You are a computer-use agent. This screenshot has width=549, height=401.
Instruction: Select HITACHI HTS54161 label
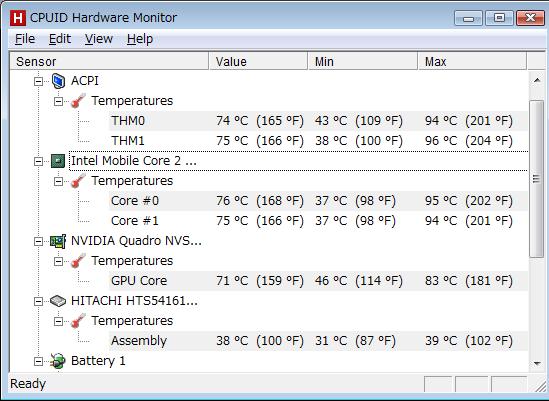(x=134, y=301)
